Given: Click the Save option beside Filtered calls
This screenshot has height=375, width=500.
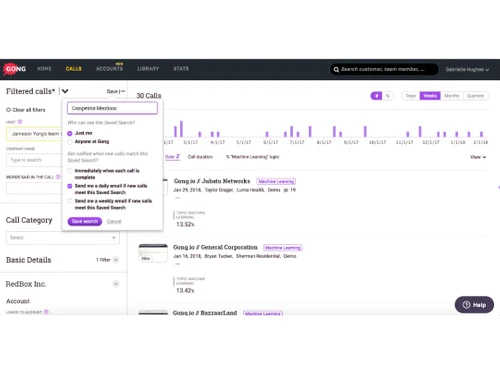Looking at the screenshot, I should pos(112,91).
